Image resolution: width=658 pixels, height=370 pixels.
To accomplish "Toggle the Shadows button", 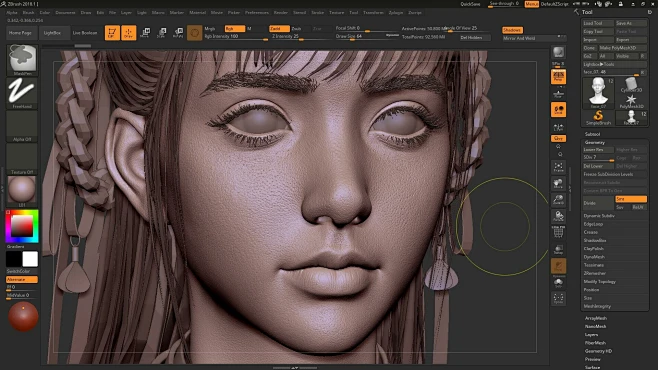I will click(x=512, y=30).
